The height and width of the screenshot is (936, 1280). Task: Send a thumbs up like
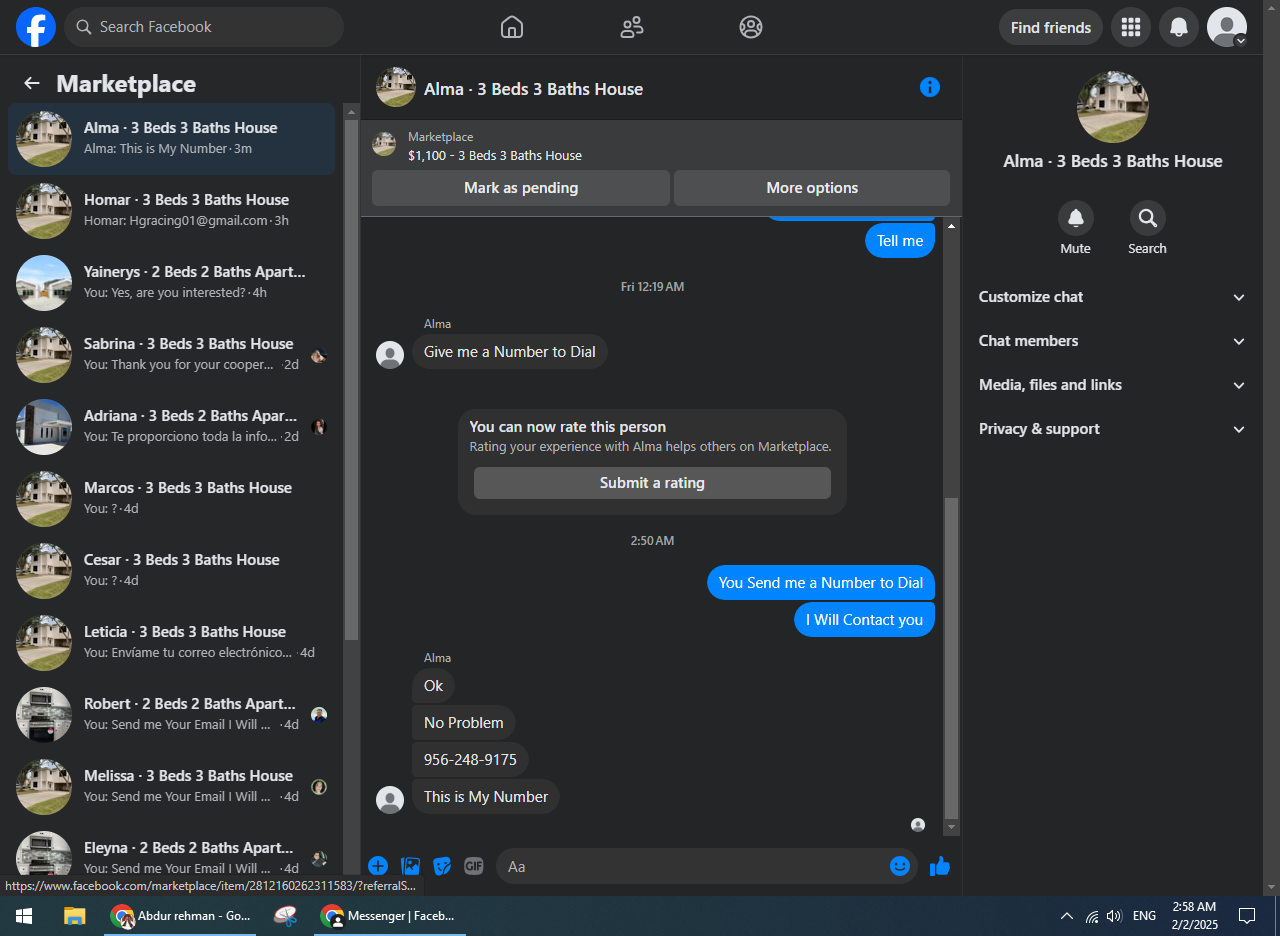click(x=940, y=866)
